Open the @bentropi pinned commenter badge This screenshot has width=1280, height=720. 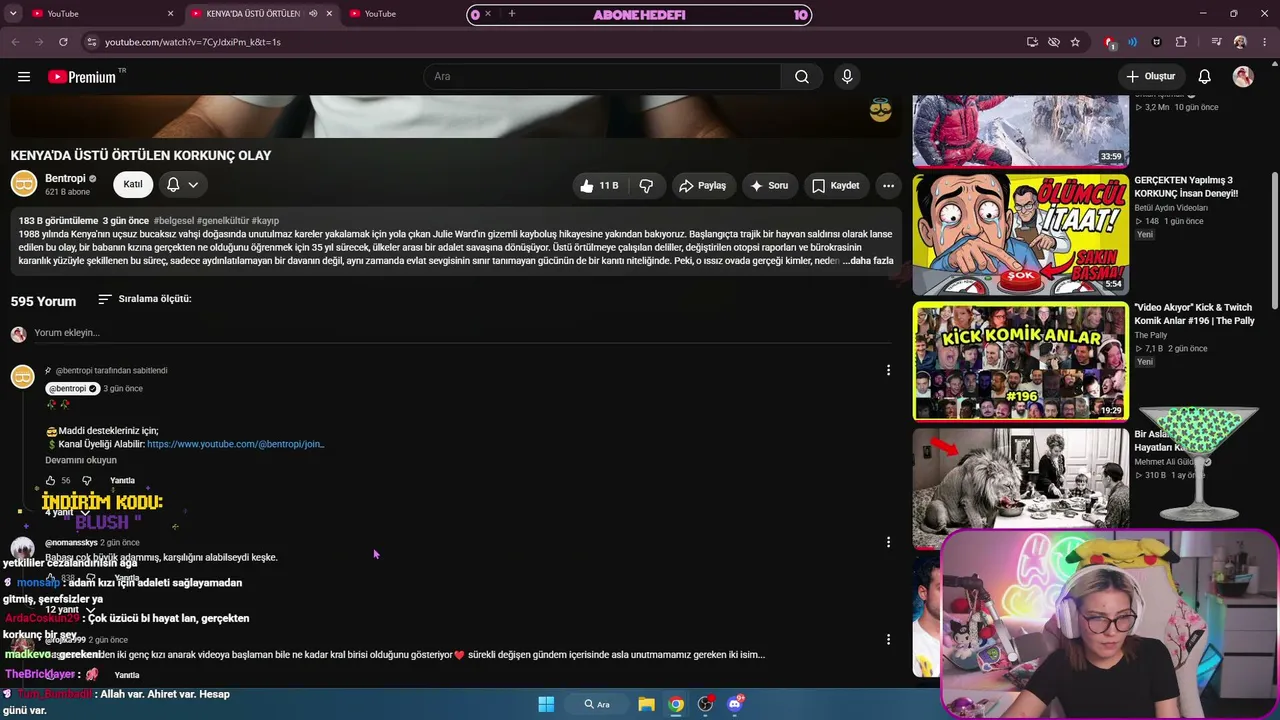(73, 389)
